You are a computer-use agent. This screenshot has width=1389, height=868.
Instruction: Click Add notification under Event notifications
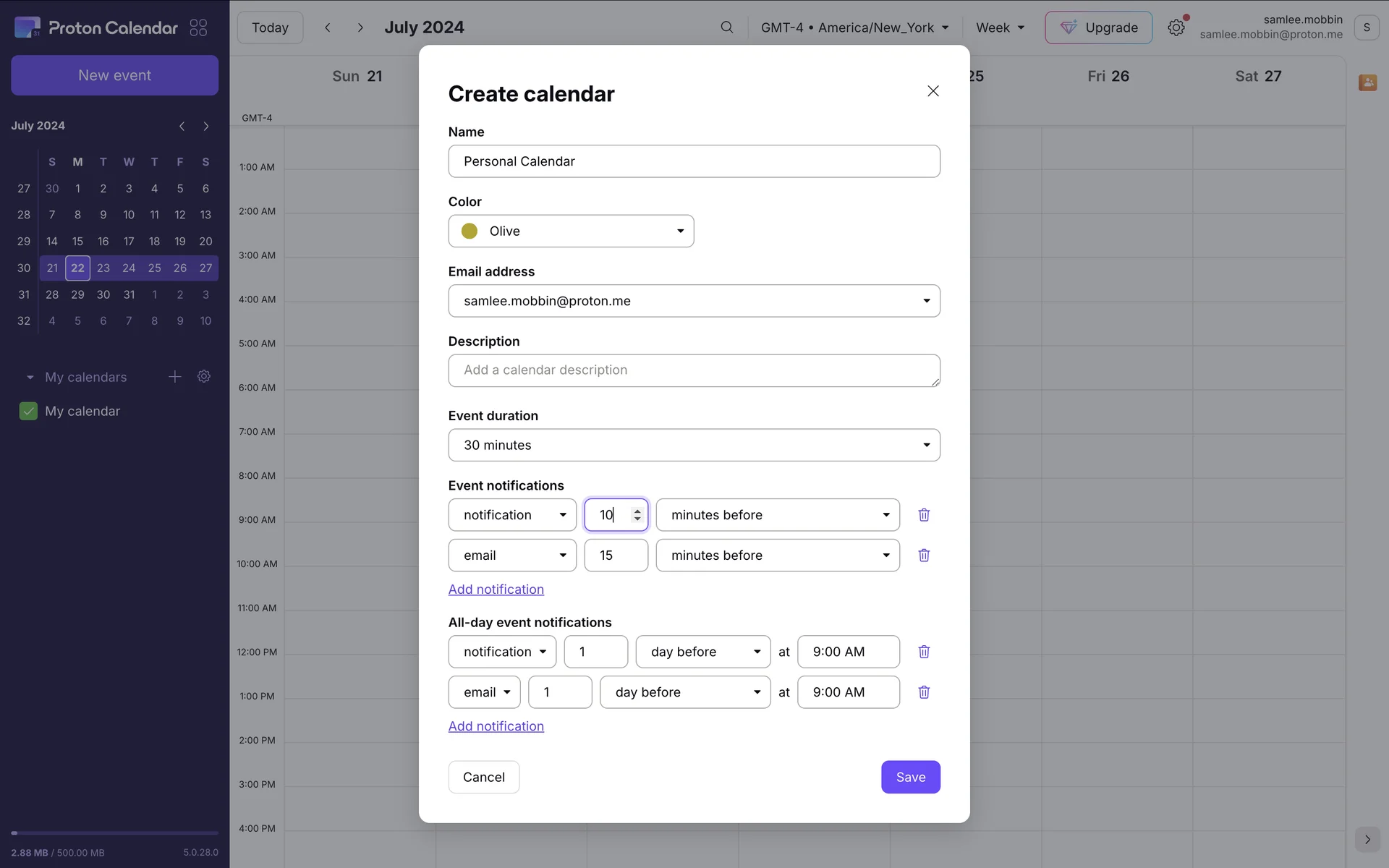496,590
